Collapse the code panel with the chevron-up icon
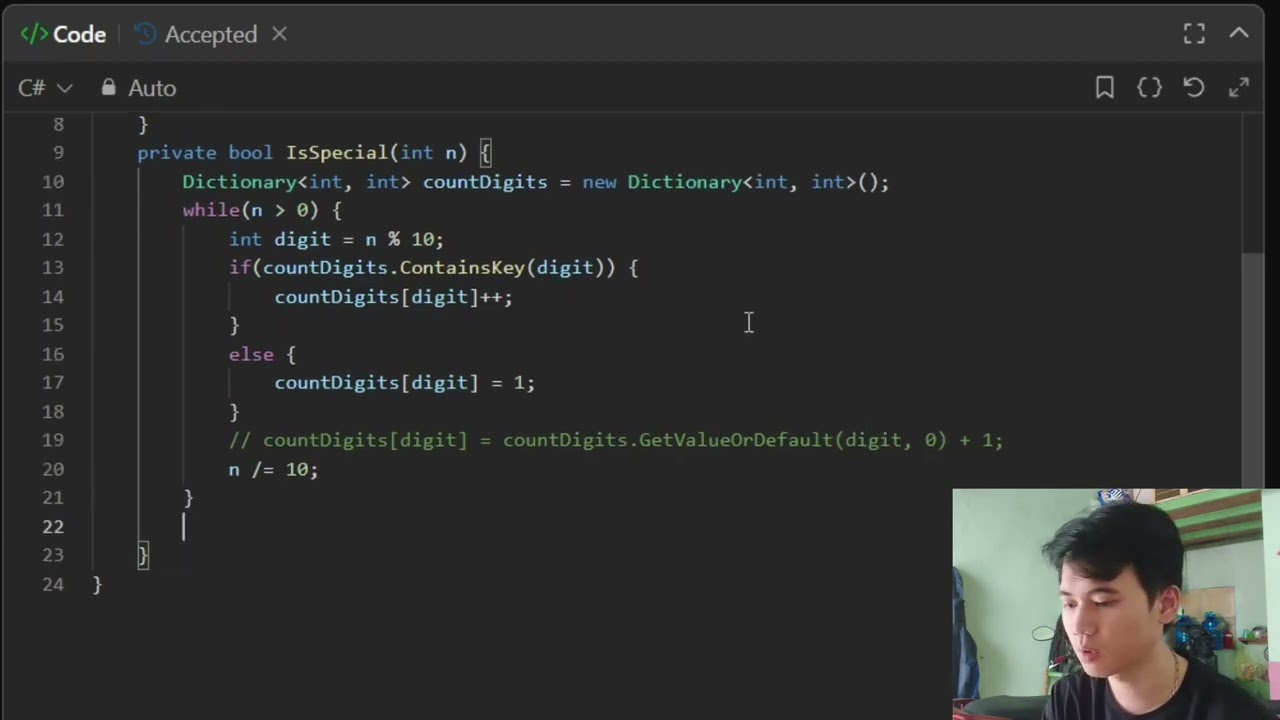Image resolution: width=1280 pixels, height=720 pixels. [x=1239, y=34]
